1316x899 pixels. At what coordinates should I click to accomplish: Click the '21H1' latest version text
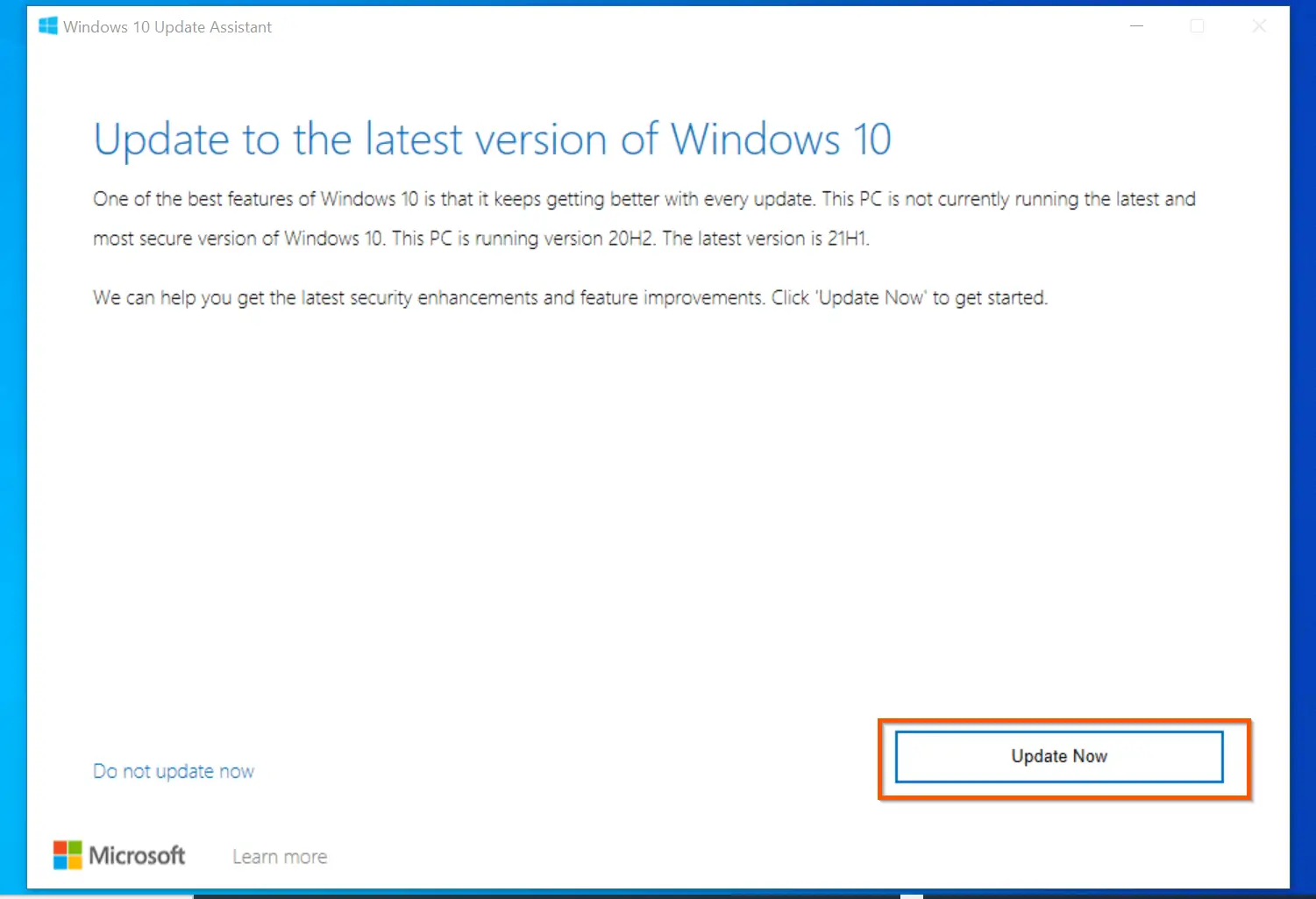point(848,239)
